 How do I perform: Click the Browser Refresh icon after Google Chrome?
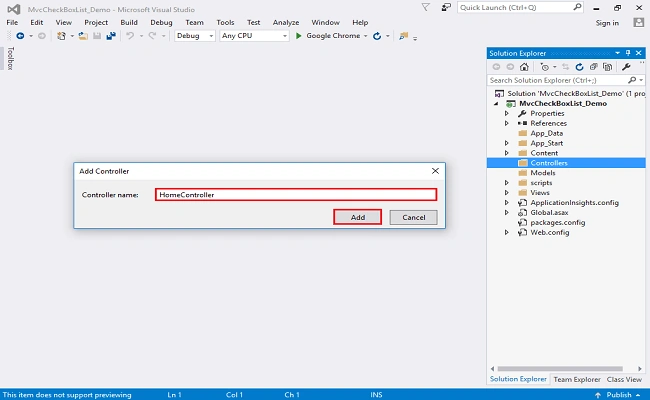coord(377,36)
